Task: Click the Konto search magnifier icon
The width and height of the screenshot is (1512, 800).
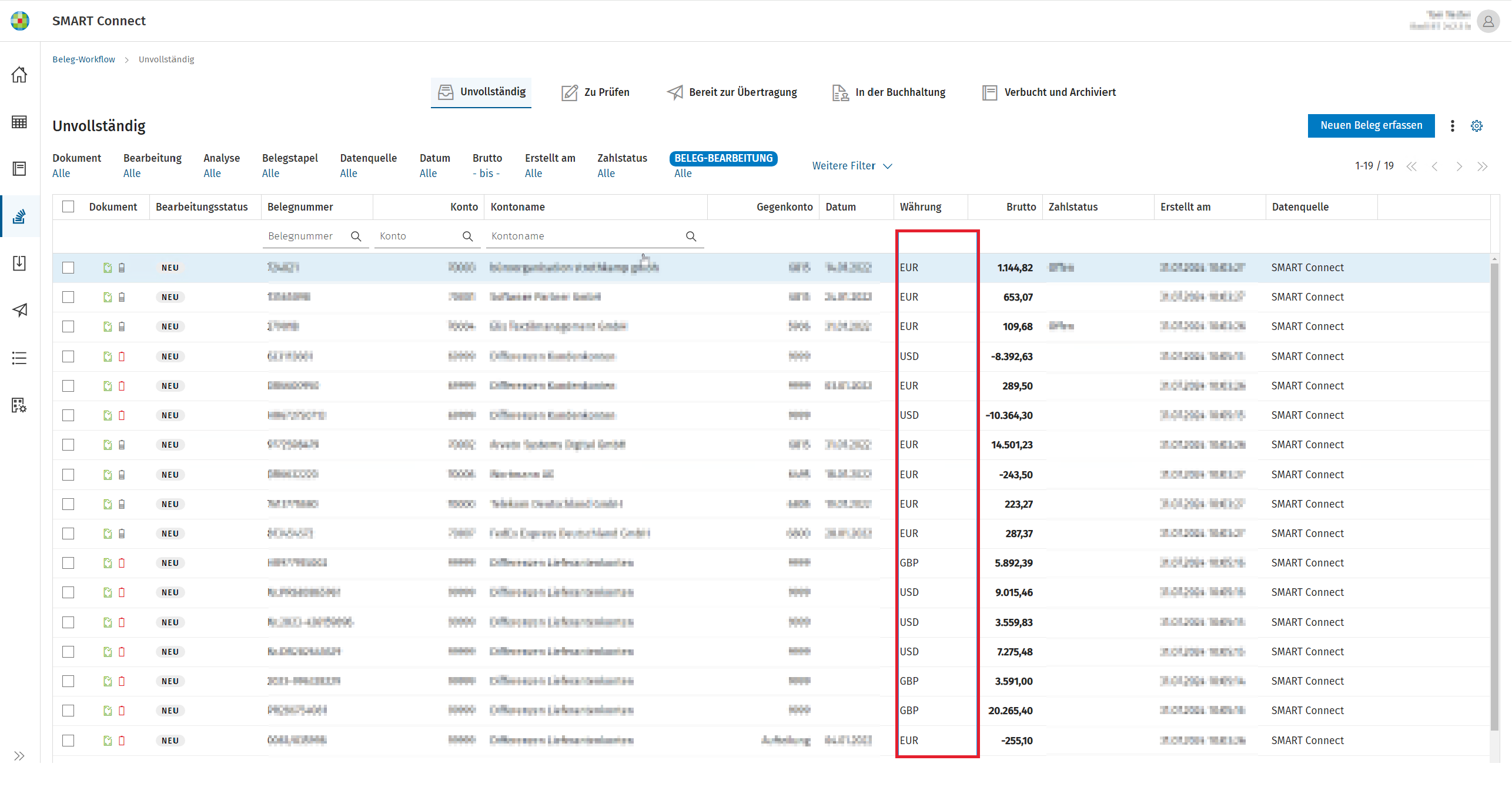Action: 467,236
